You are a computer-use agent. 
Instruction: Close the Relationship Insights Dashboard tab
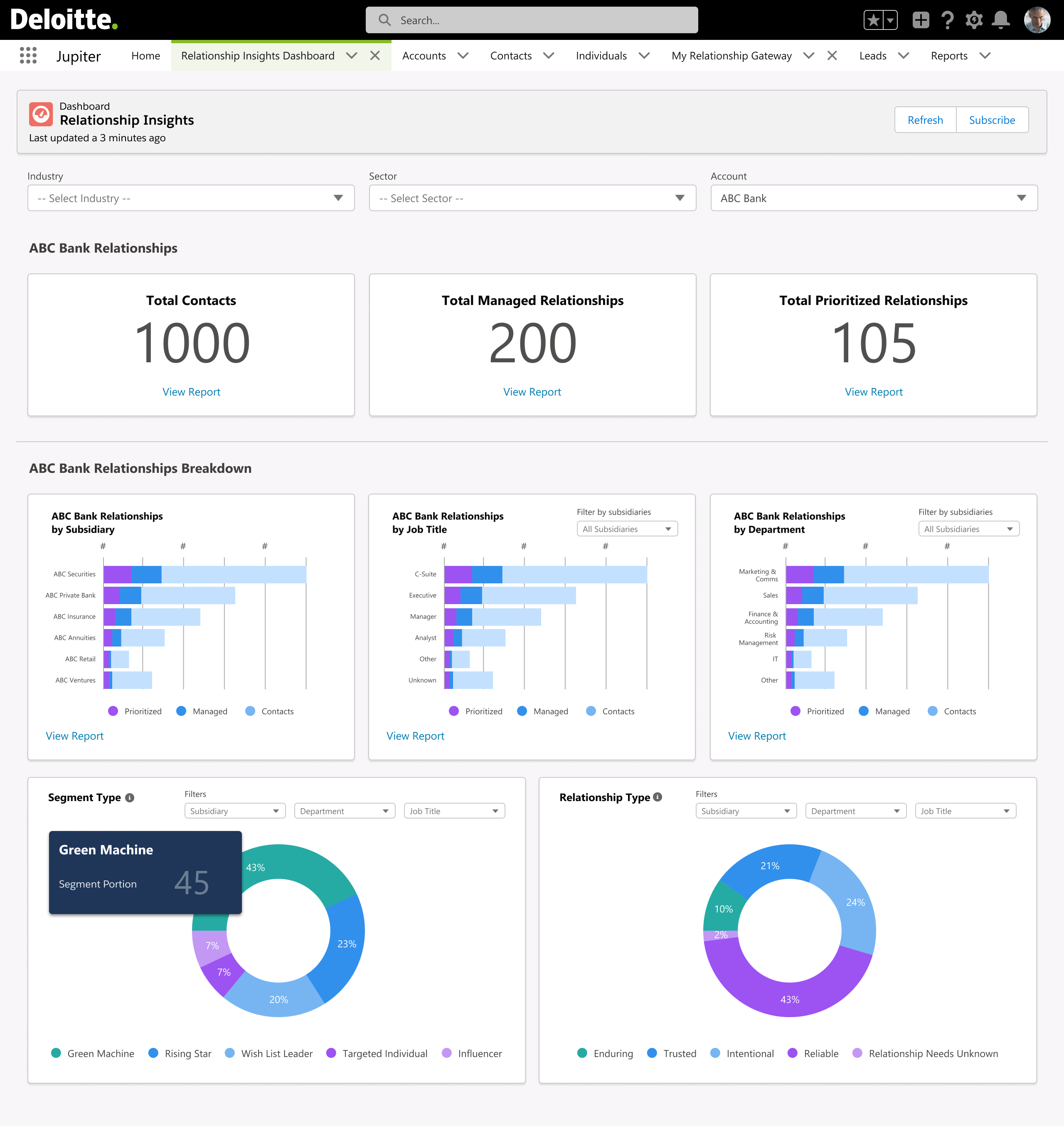pos(375,55)
